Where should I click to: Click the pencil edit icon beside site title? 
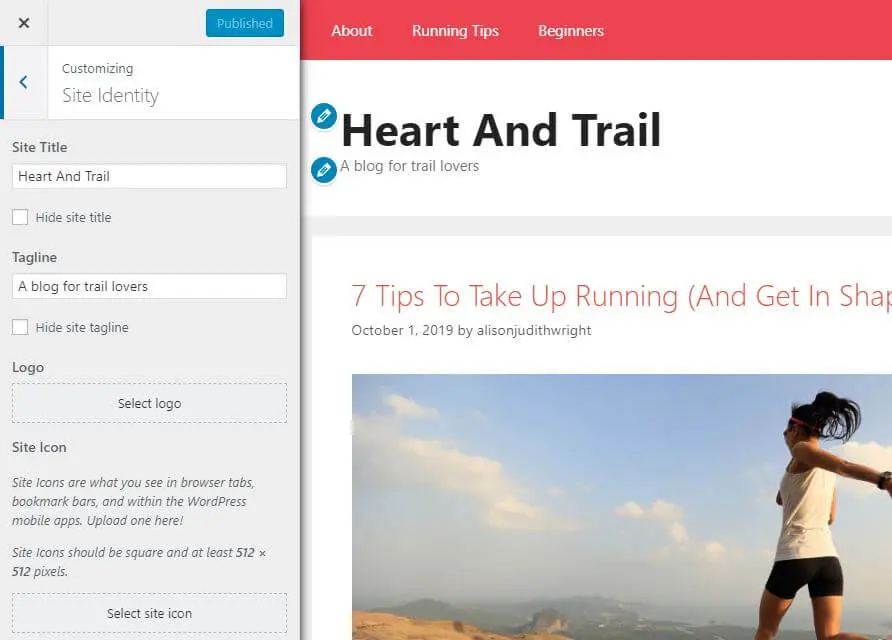(324, 116)
